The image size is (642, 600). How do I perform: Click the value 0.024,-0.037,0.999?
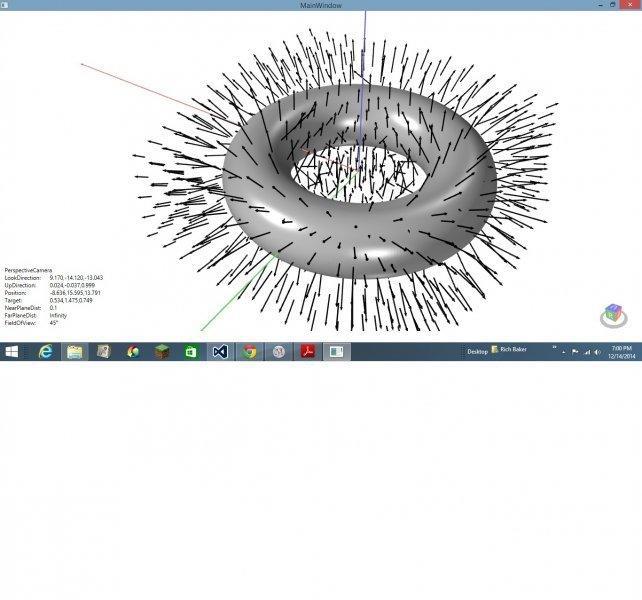pos(72,285)
